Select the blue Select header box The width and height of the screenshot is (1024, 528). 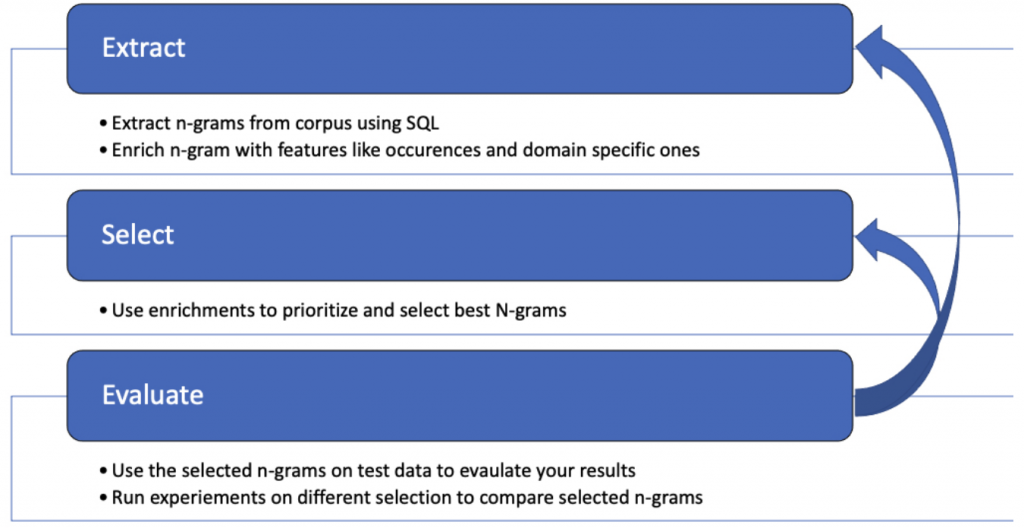click(x=460, y=236)
